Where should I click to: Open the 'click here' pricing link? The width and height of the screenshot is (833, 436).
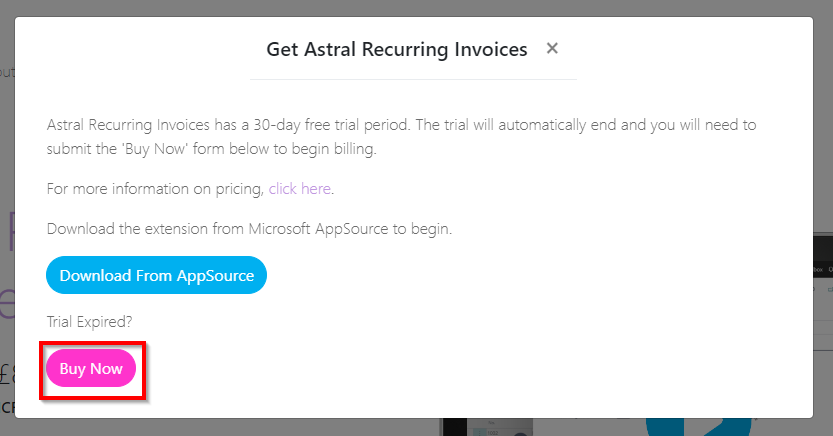pos(300,188)
